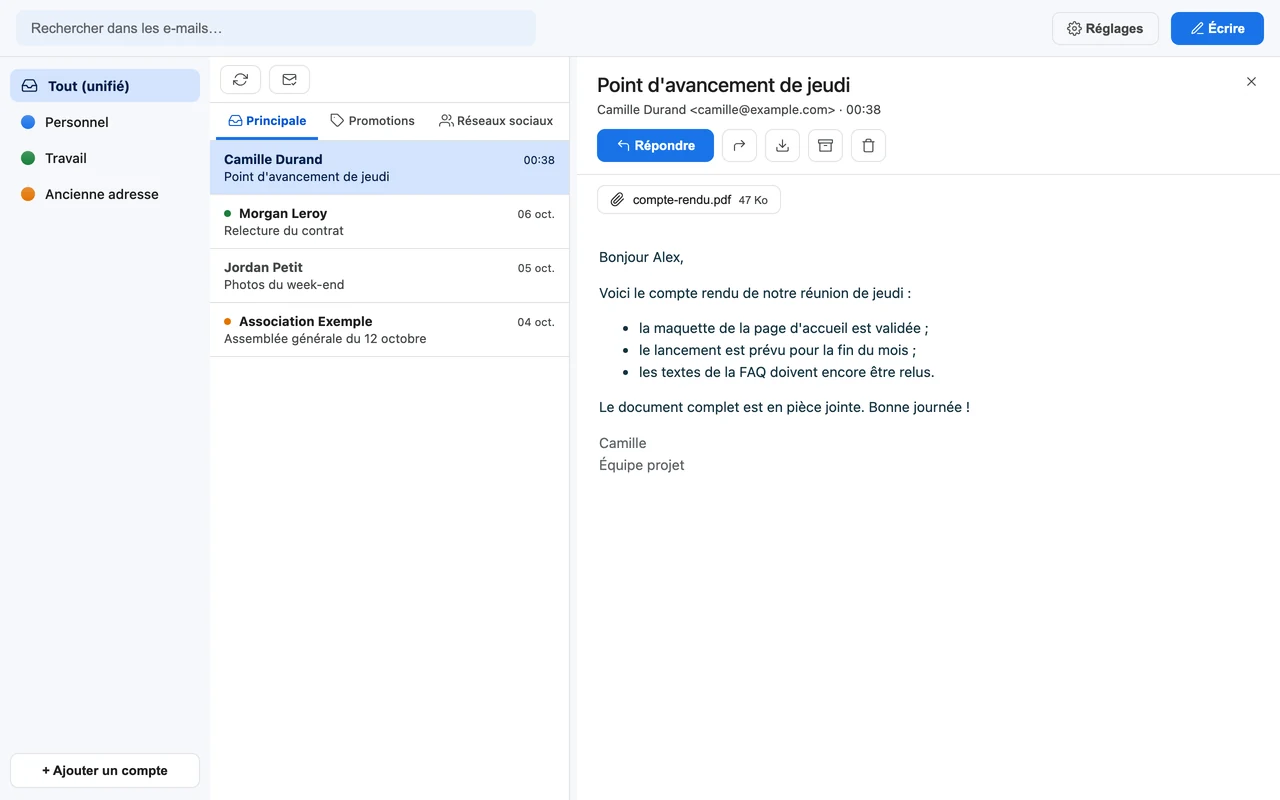
Task: Click the trash delete icon
Action: tap(868, 146)
